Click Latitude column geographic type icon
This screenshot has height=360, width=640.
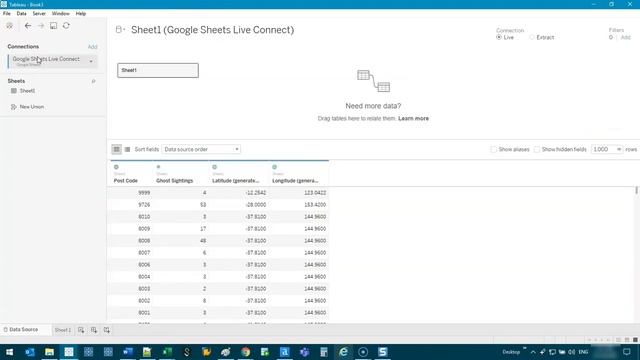[215, 167]
